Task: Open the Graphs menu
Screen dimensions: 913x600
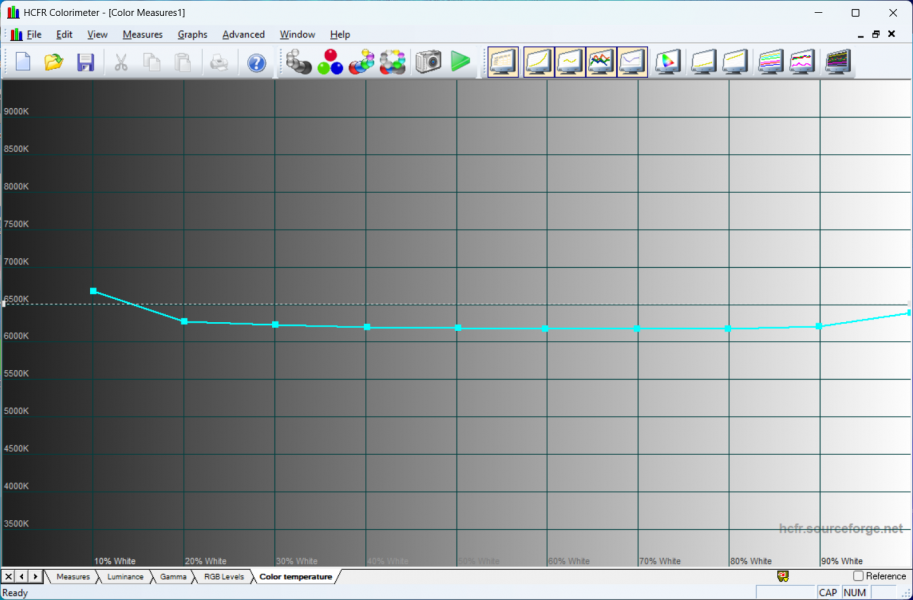Action: pos(192,34)
